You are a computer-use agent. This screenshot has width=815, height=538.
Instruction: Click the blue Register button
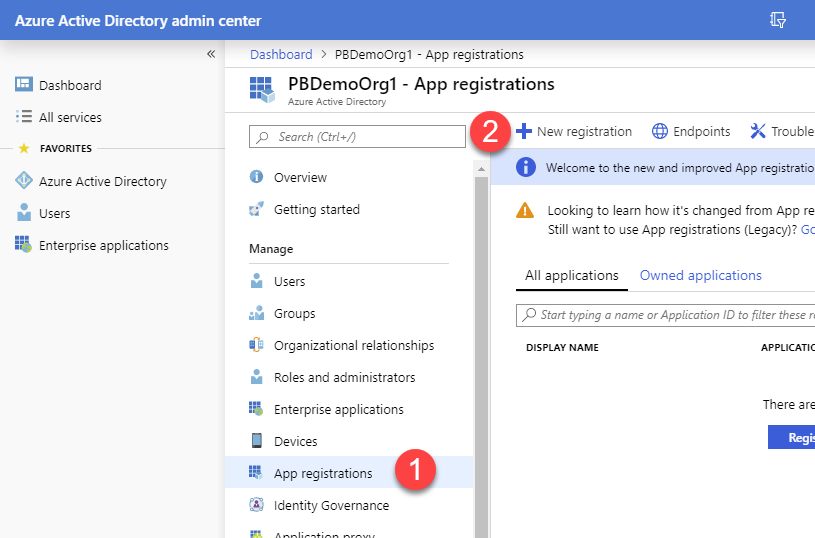click(792, 437)
